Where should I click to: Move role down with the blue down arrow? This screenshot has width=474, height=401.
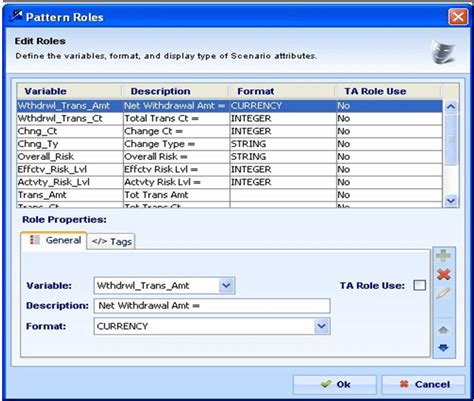tap(443, 348)
